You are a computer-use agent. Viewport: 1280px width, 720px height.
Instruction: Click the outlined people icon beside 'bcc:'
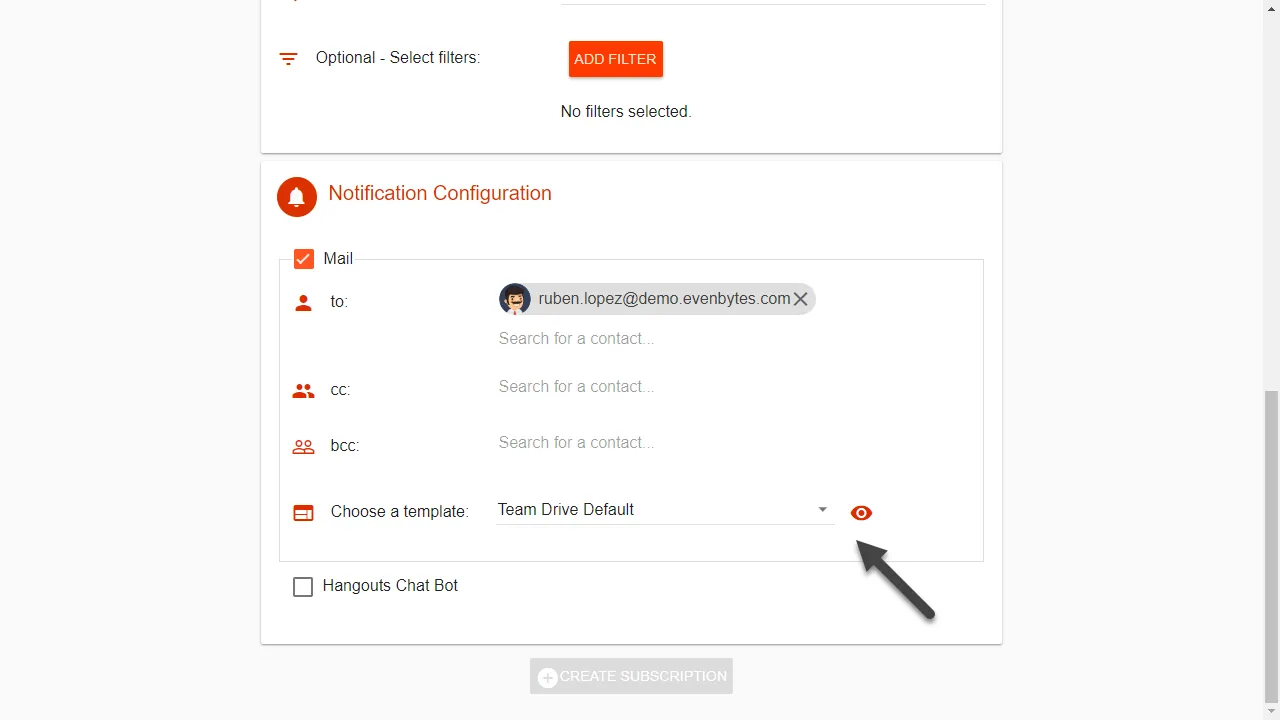(303, 447)
